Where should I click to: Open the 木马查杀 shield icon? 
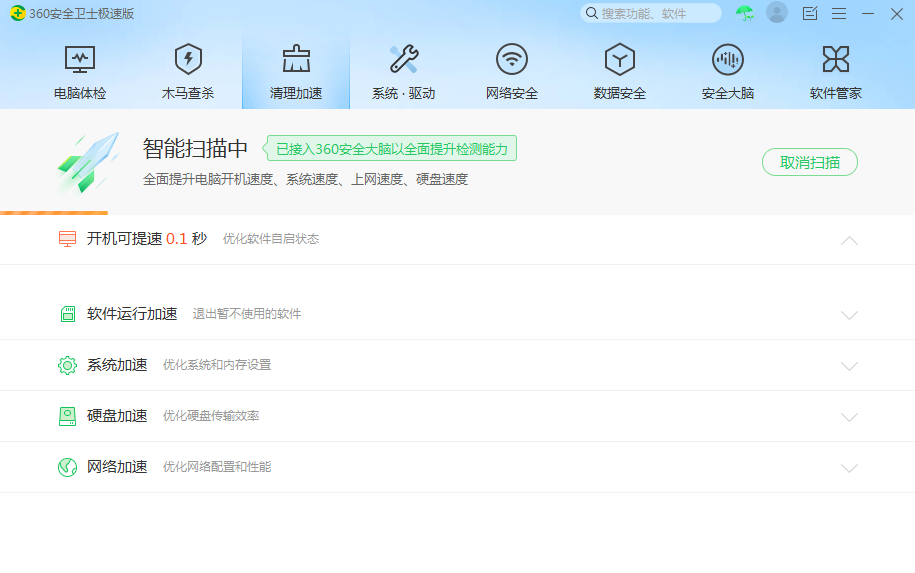click(x=188, y=59)
